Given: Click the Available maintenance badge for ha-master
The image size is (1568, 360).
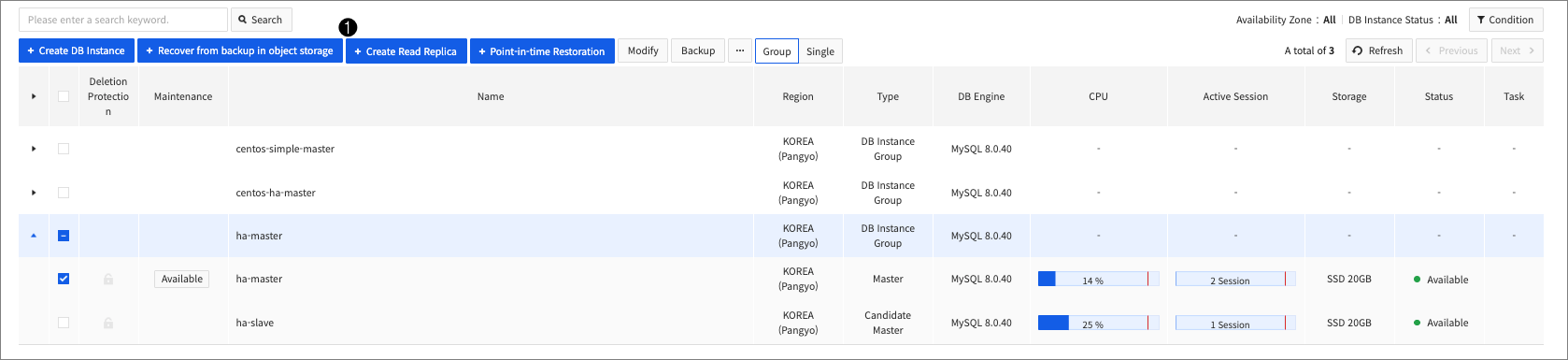Looking at the screenshot, I should tap(182, 279).
